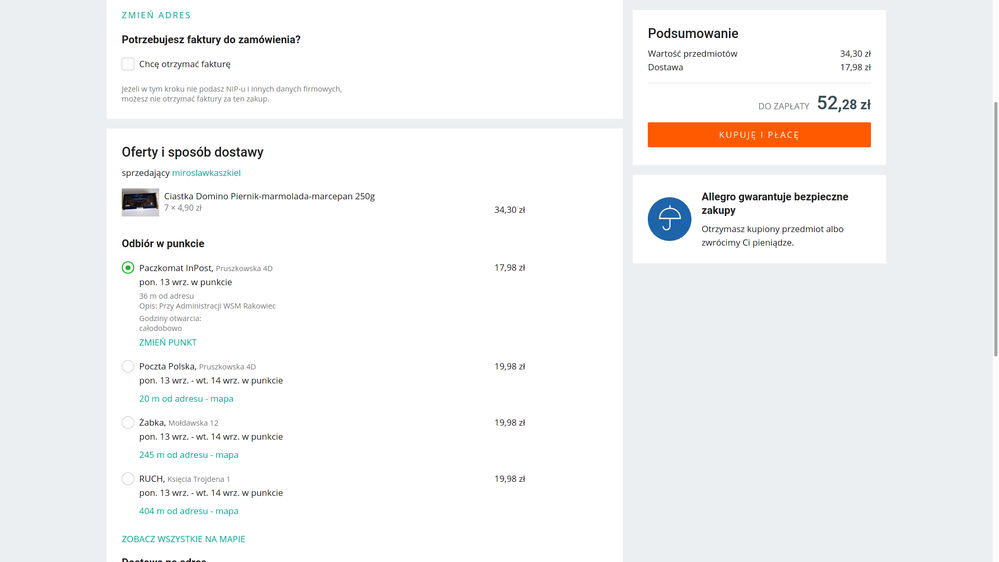Choose Poczta Polska pickup radio button
Image resolution: width=999 pixels, height=562 pixels.
click(x=128, y=367)
